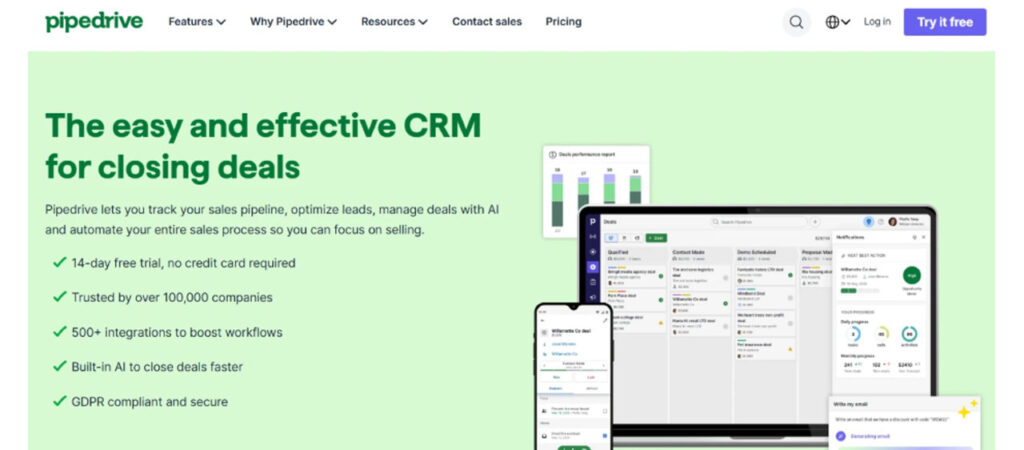Expand the Why Pipedrive menu
Image resolution: width=1024 pixels, height=450 pixels.
293,22
